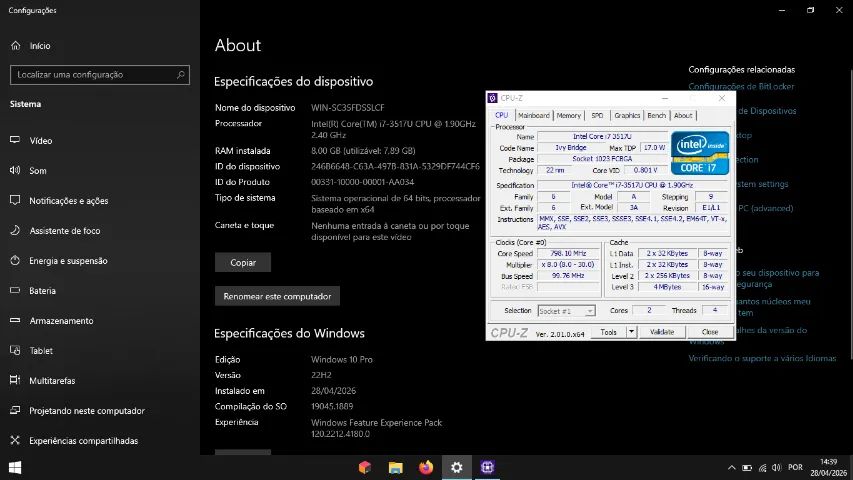
Task: Click Windows 10 Pro edition text
Action: [342, 360]
